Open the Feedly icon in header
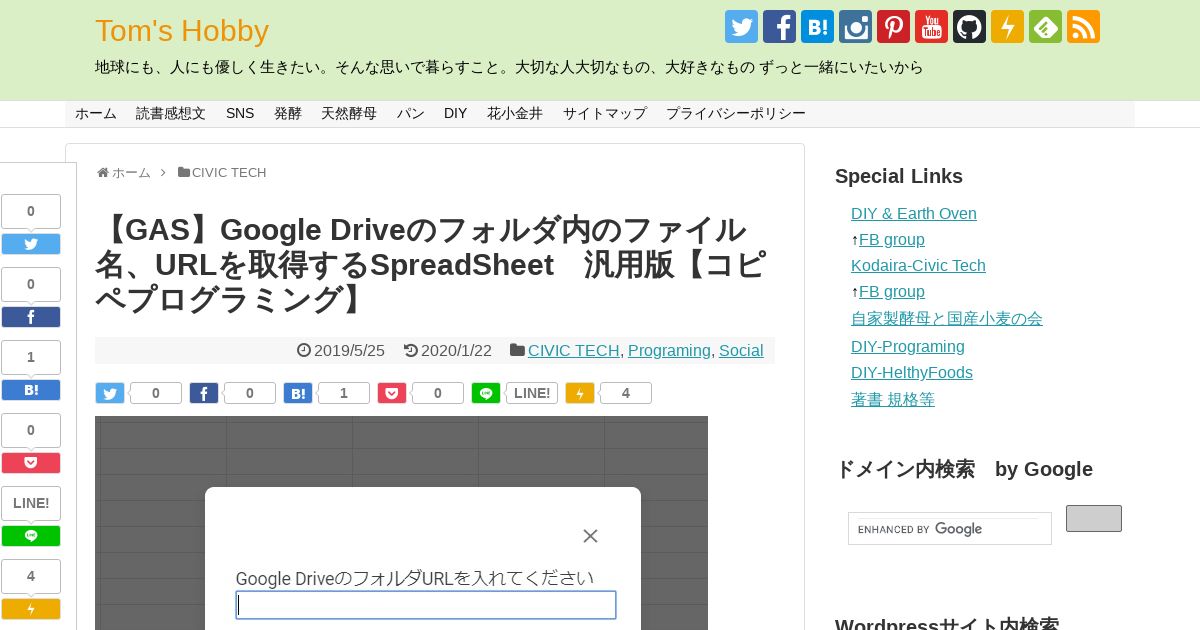Image resolution: width=1200 pixels, height=630 pixels. pos(1045,26)
